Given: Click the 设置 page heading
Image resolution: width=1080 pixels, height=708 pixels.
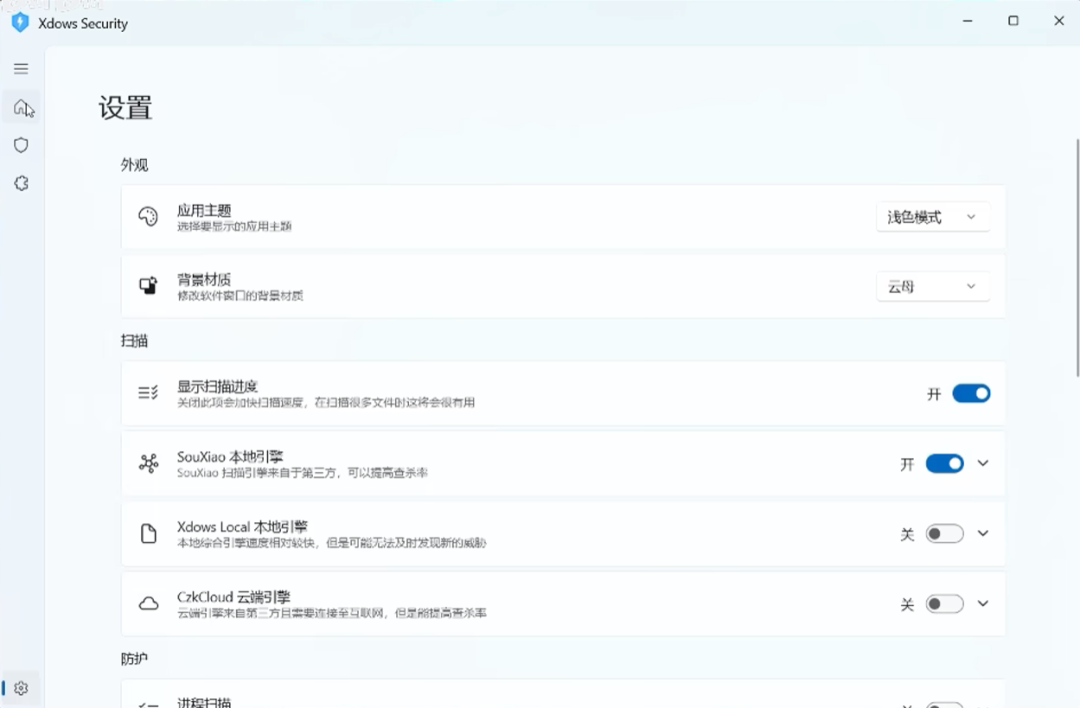Looking at the screenshot, I should click(x=125, y=108).
